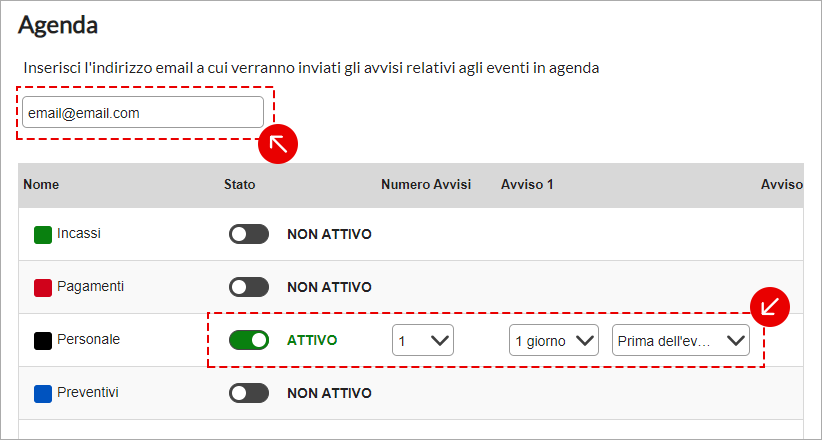Open the '1 giorno' dropdown
Viewport: 822px width, 440px height.
tap(554, 341)
